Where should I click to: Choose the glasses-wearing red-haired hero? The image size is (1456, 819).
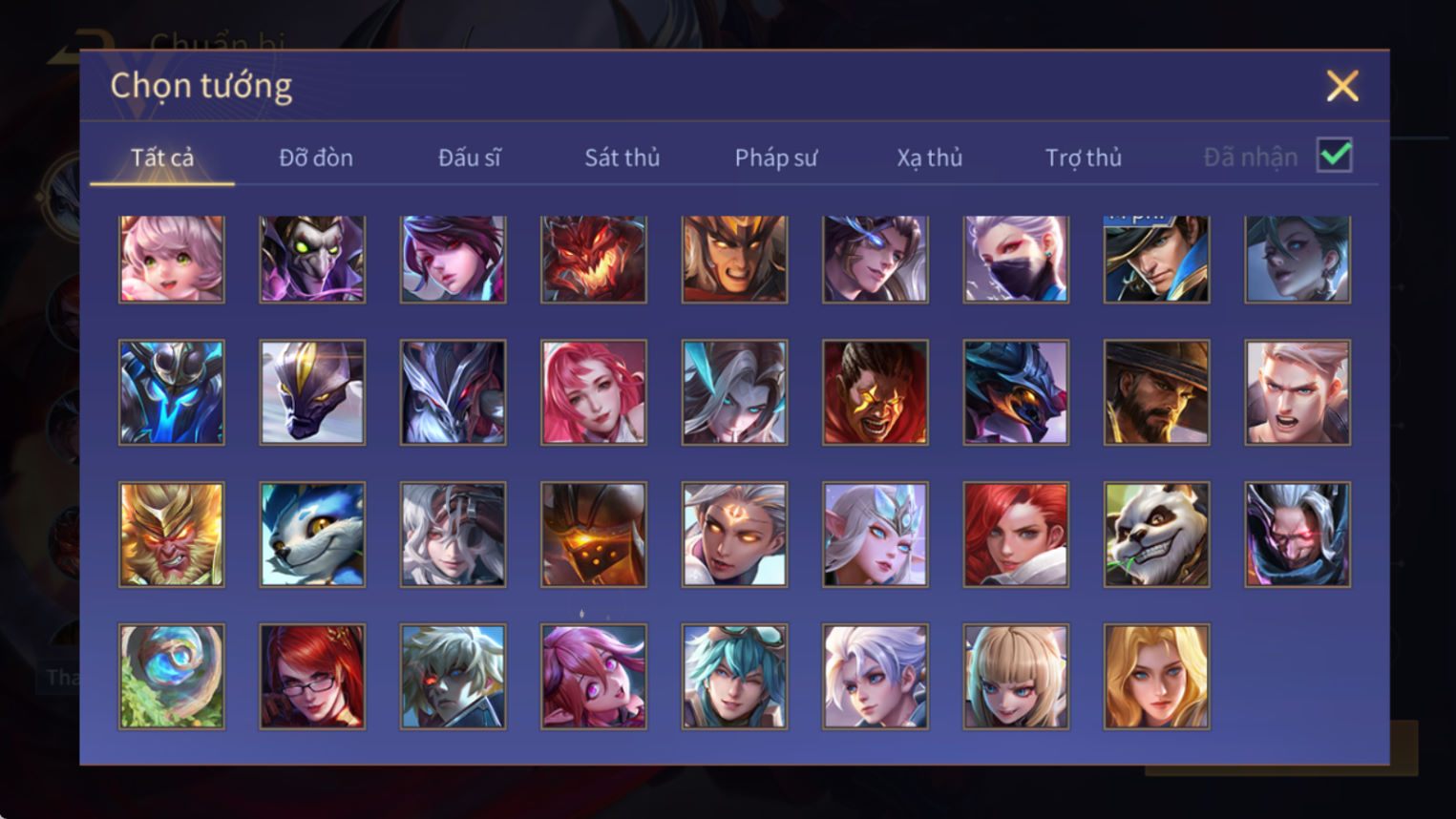point(312,677)
